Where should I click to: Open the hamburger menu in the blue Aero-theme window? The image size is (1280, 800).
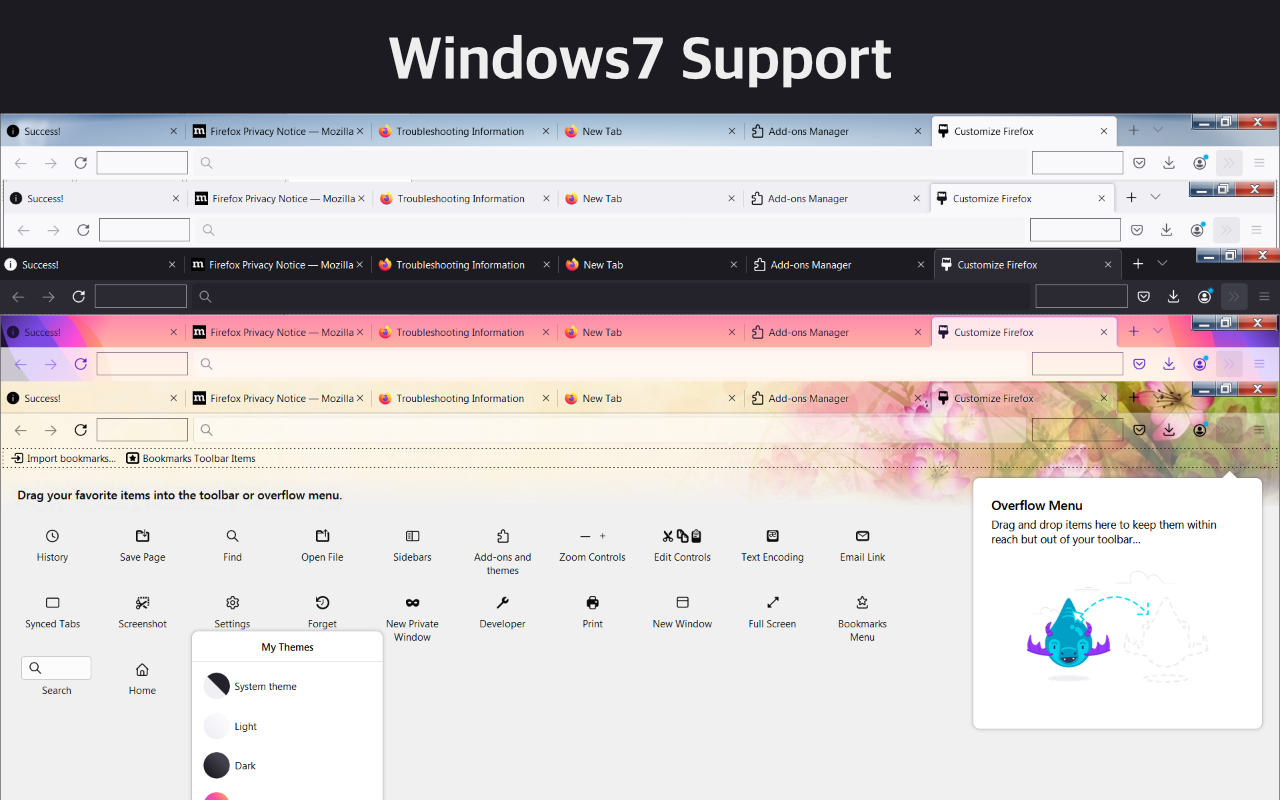click(1259, 163)
